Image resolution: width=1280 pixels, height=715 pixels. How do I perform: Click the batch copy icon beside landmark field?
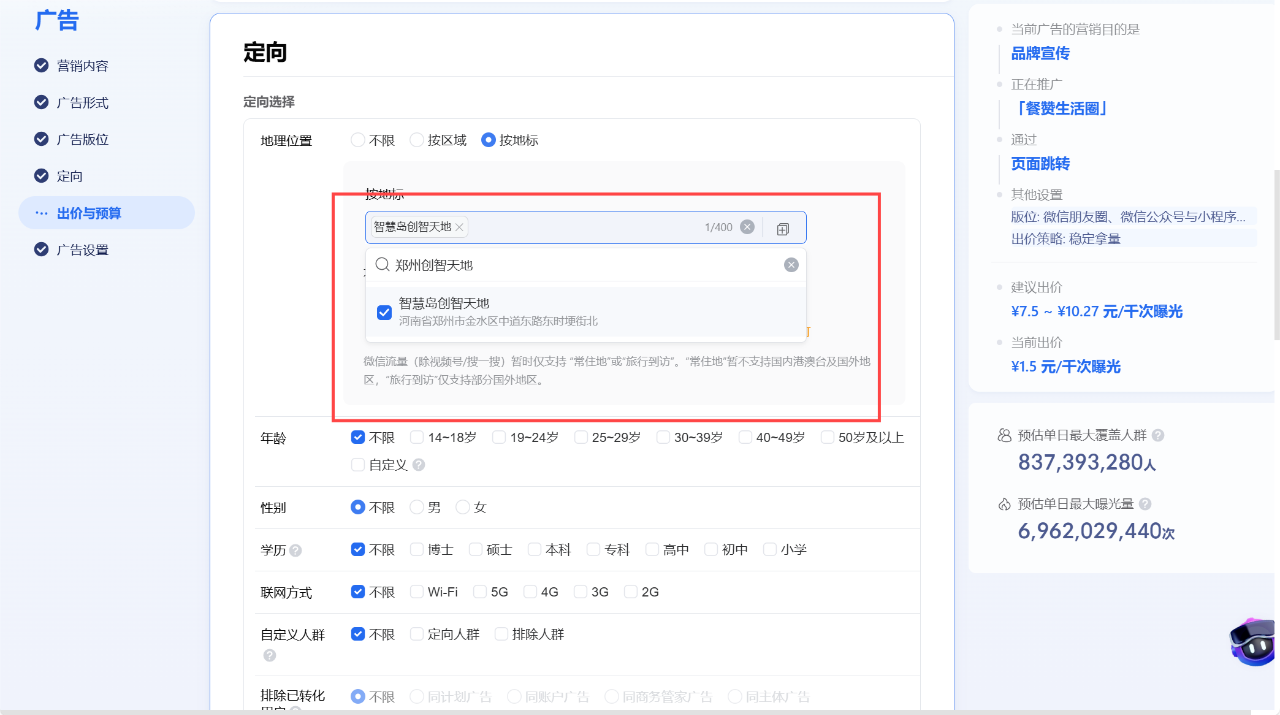[783, 228]
